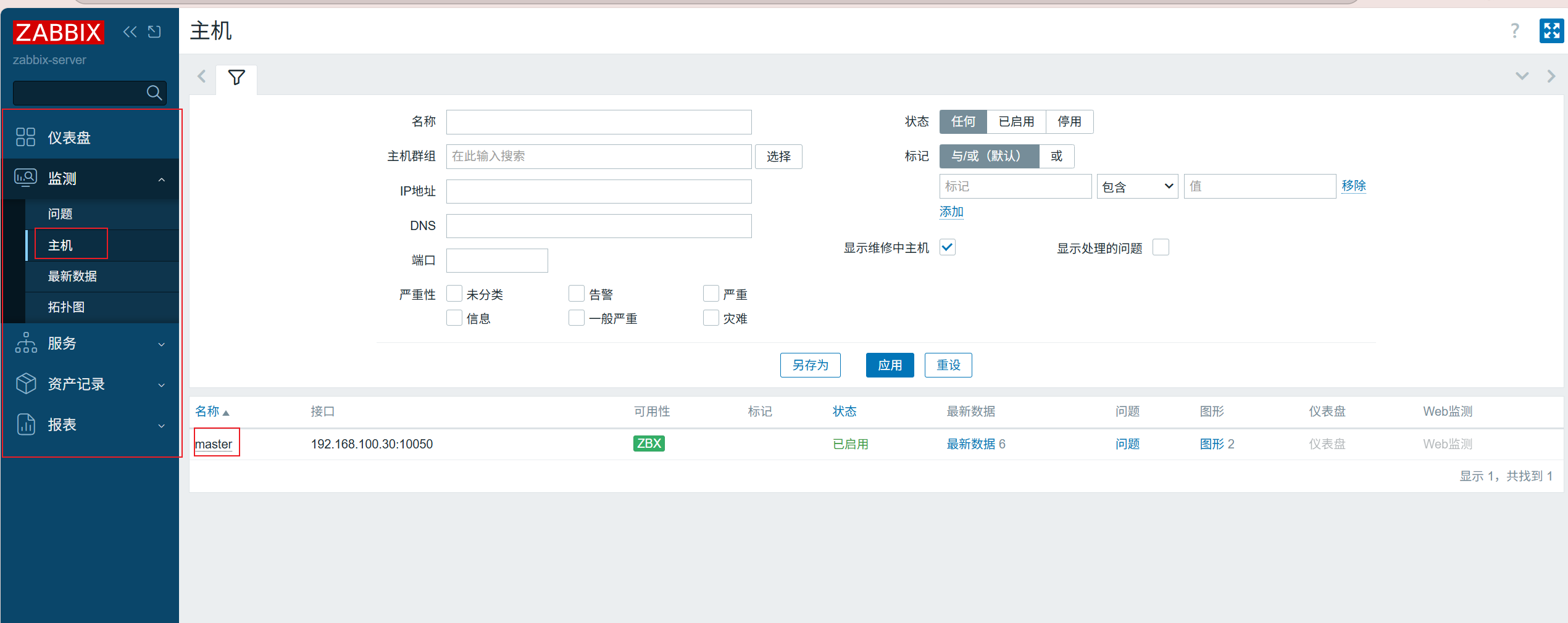Click the 移除 tag link
This screenshot has width=1568, height=623.
point(1354,186)
